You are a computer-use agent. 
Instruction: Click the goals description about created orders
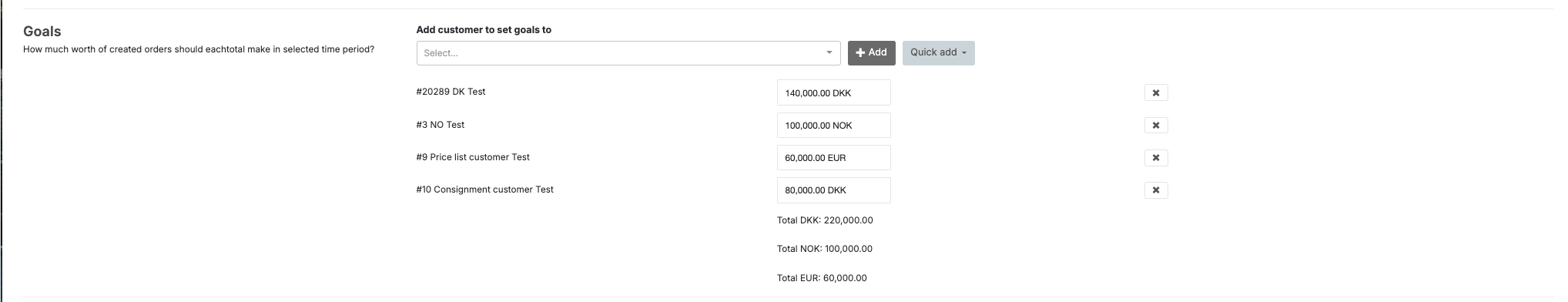pos(199,49)
